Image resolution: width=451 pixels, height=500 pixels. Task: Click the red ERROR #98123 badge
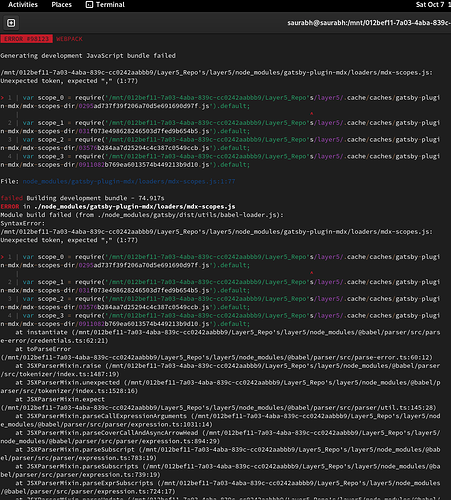click(26, 39)
